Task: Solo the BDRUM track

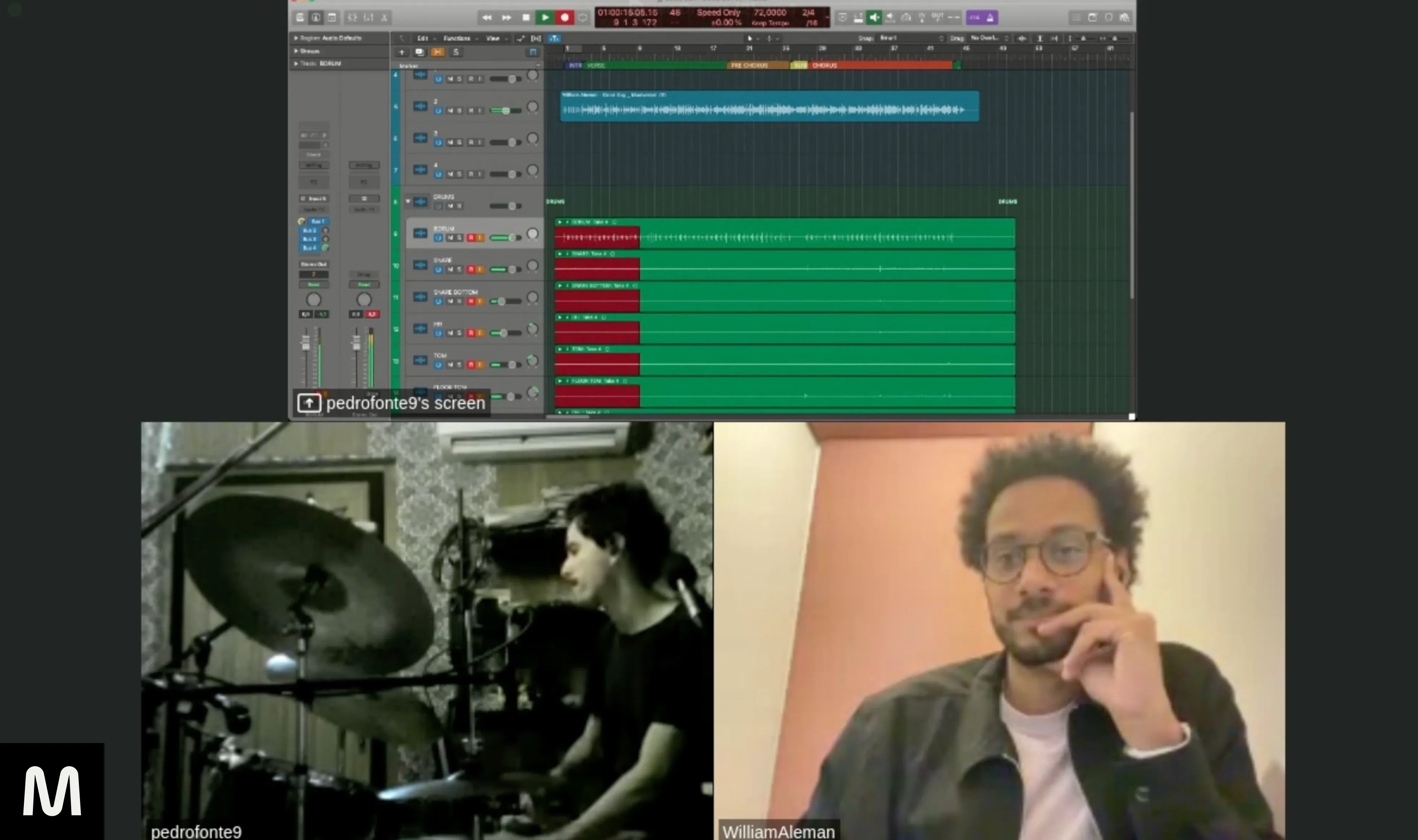Action: coord(459,238)
